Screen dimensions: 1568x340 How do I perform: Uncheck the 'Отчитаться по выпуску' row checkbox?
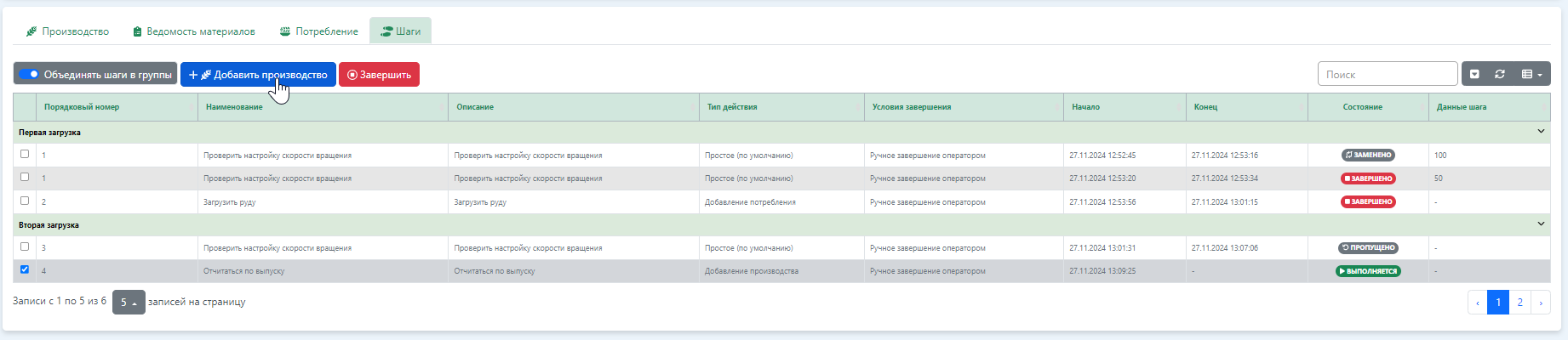coord(25,269)
